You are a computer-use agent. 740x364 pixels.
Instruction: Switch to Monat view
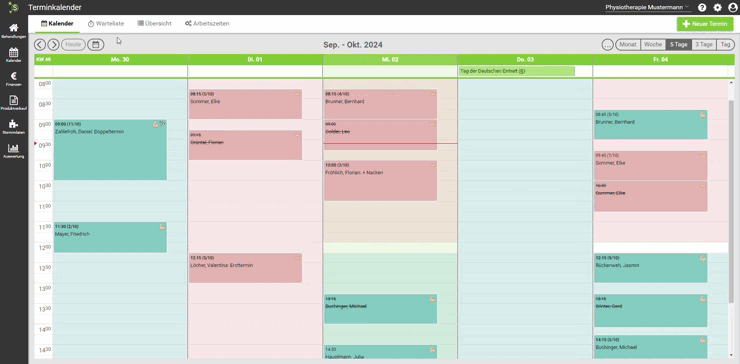[628, 45]
